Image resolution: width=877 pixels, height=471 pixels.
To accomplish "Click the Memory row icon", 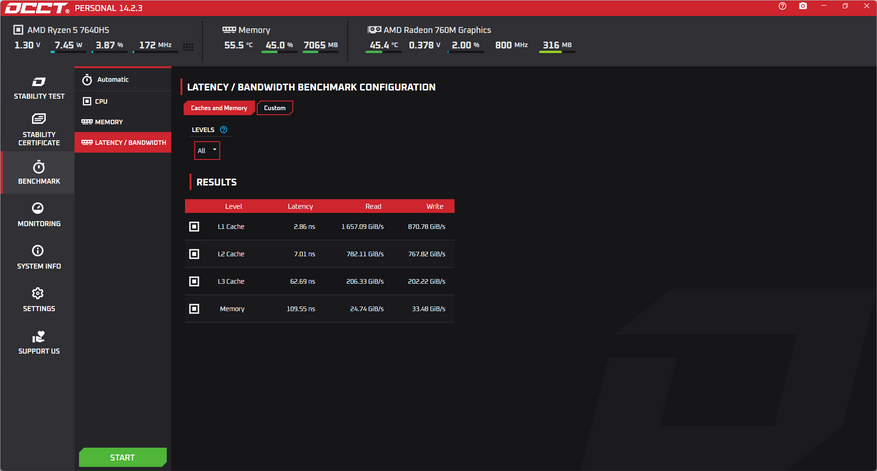I will (x=194, y=309).
